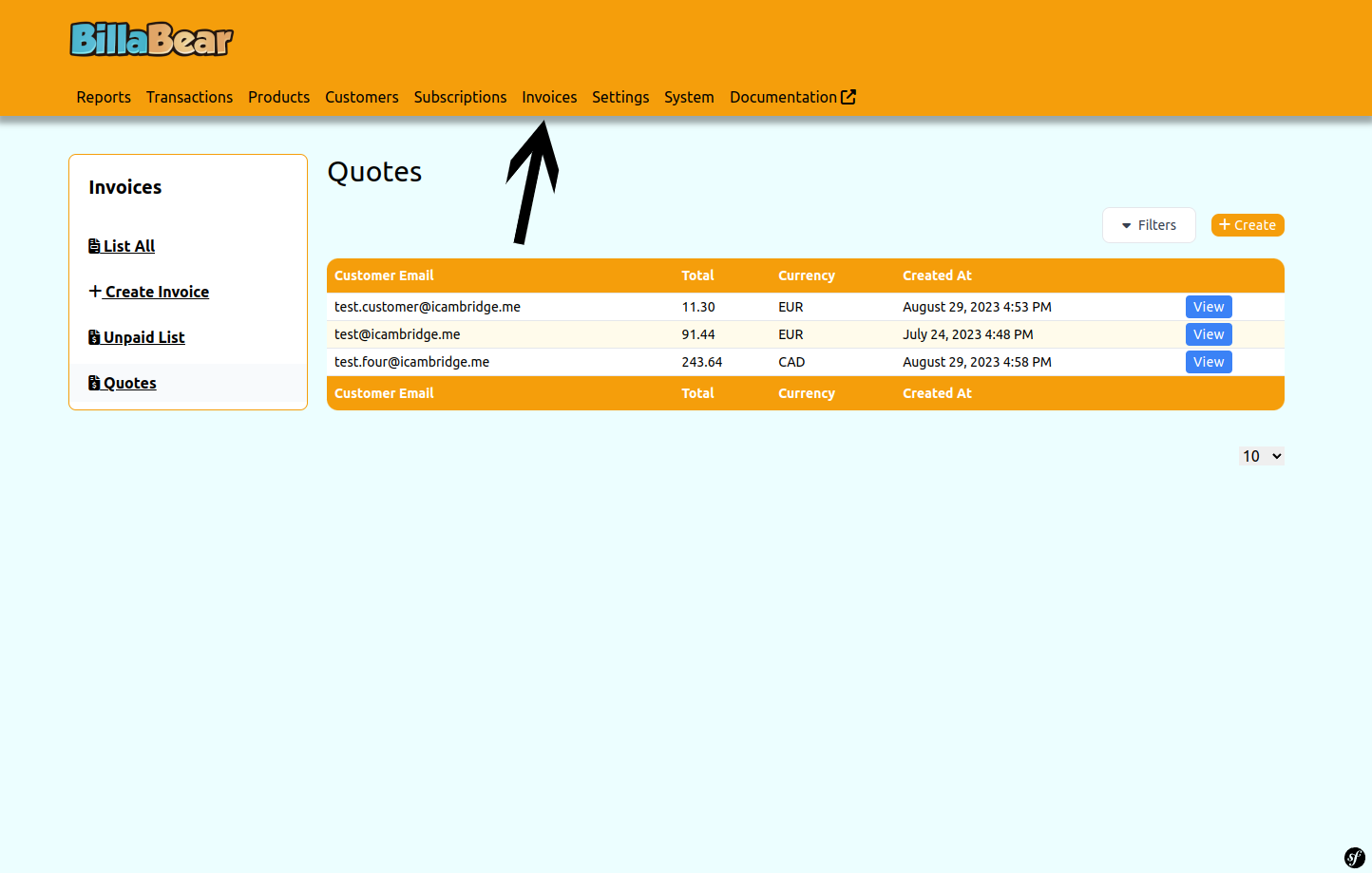Screen dimensions: 1372x873
Task: Click the top Created At column header
Action: pyautogui.click(x=937, y=275)
